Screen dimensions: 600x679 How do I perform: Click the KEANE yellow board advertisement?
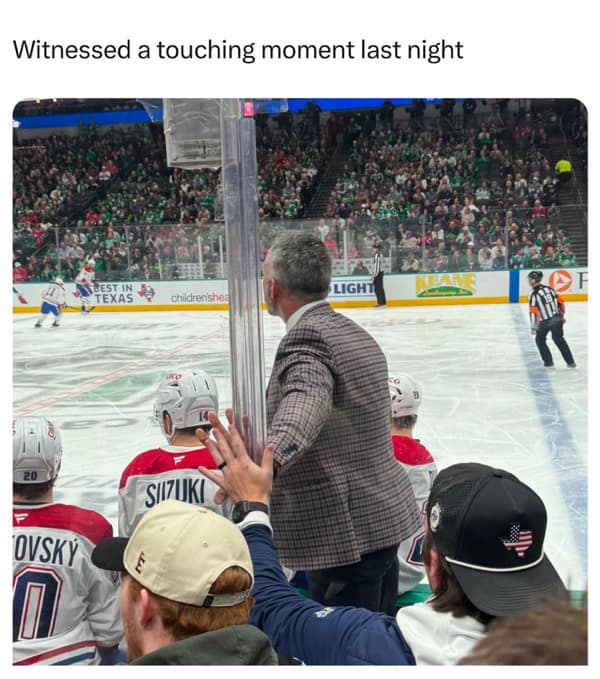coord(445,285)
